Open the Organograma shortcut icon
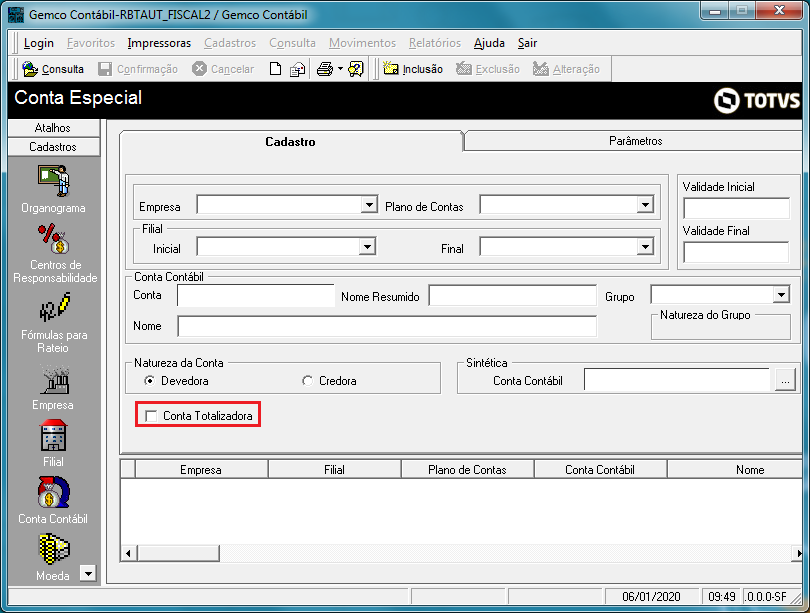The image size is (810, 613). coord(54,181)
